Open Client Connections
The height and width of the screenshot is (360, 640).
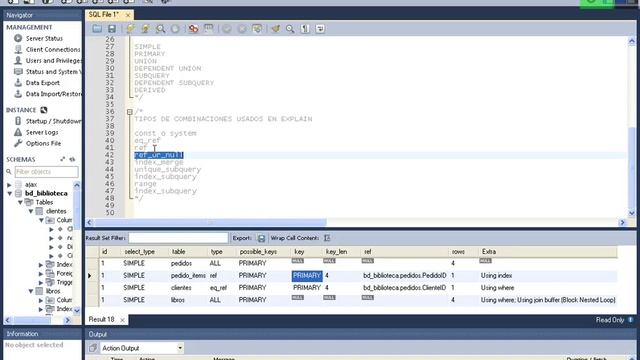53,49
